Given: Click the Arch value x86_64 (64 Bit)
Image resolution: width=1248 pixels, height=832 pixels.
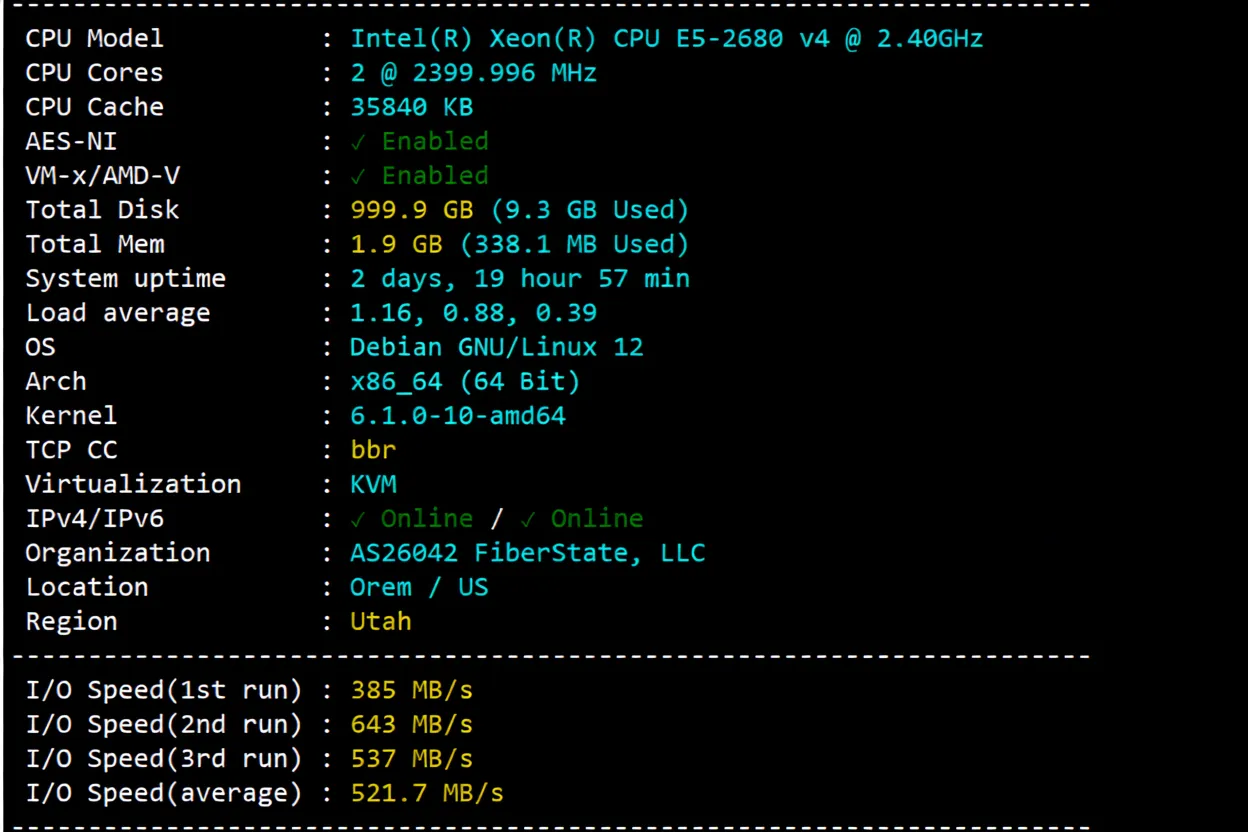Looking at the screenshot, I should [465, 381].
